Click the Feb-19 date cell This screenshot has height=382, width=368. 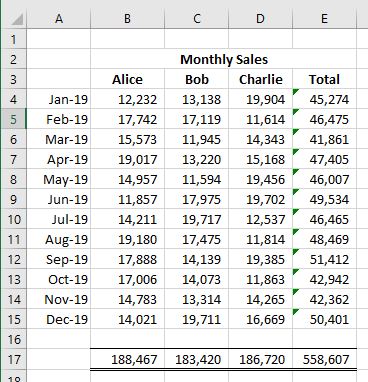(x=59, y=119)
